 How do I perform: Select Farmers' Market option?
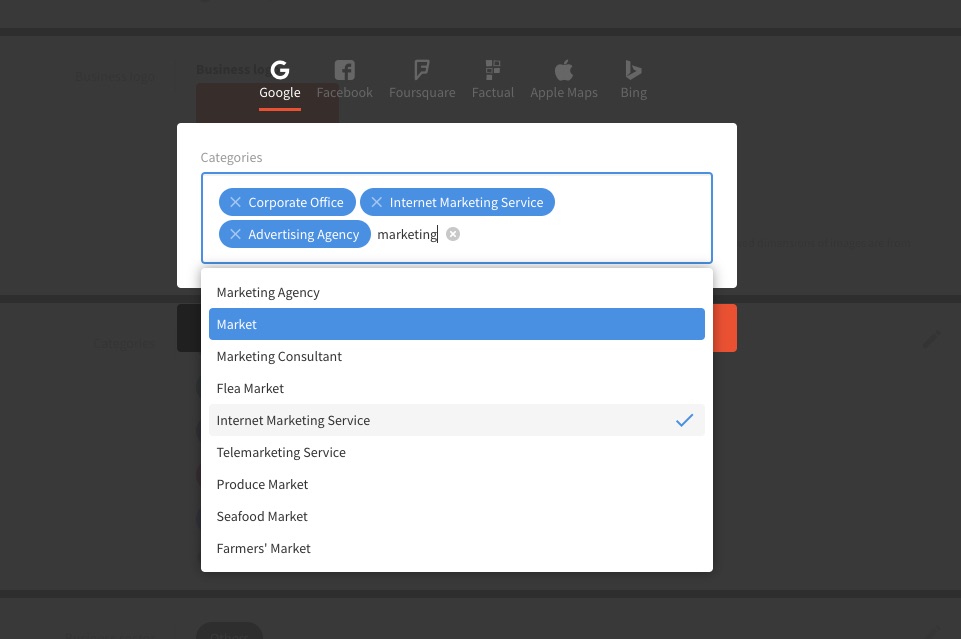[x=457, y=548]
